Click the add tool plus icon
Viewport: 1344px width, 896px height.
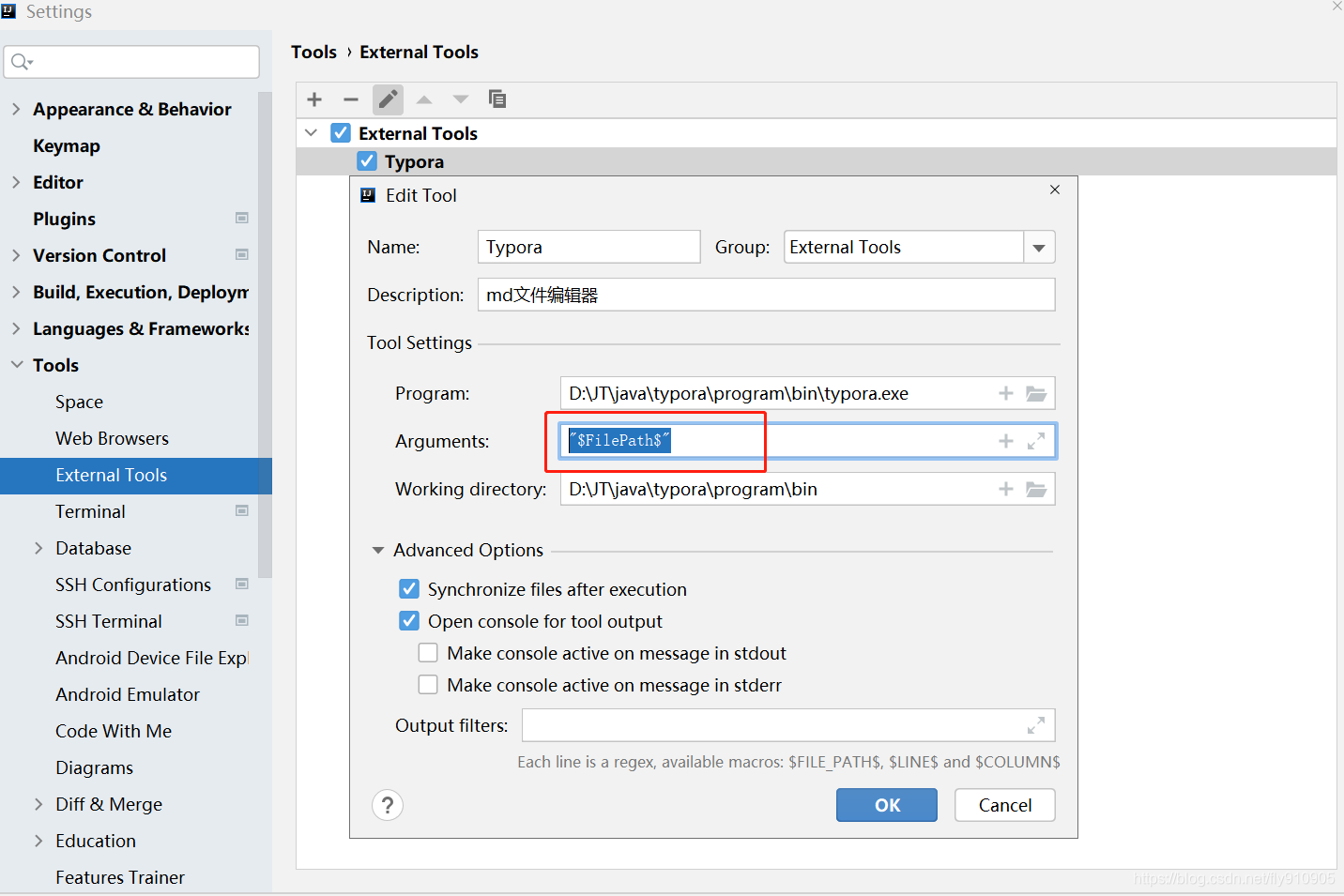pos(314,99)
